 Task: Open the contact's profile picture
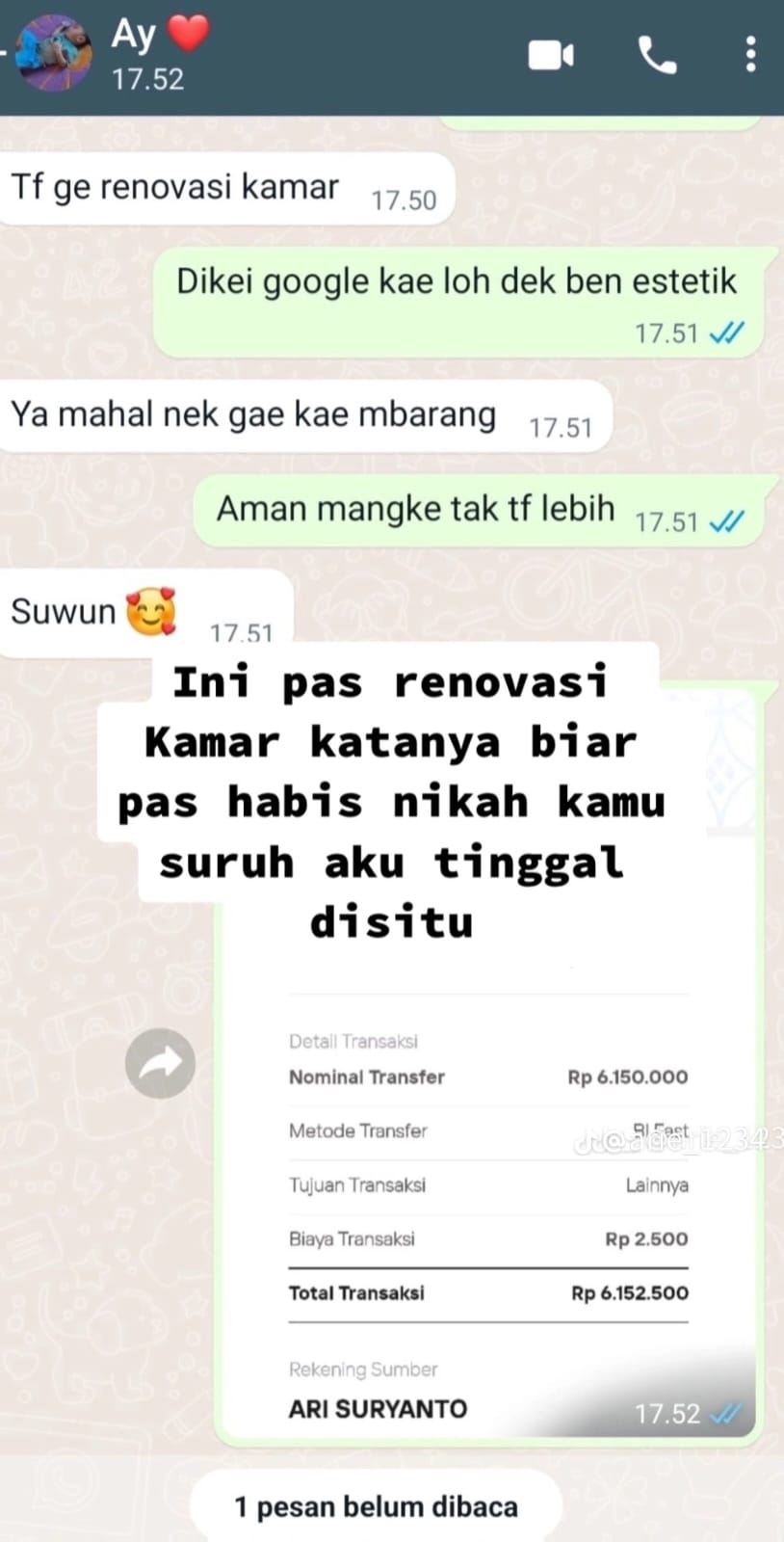tap(57, 54)
